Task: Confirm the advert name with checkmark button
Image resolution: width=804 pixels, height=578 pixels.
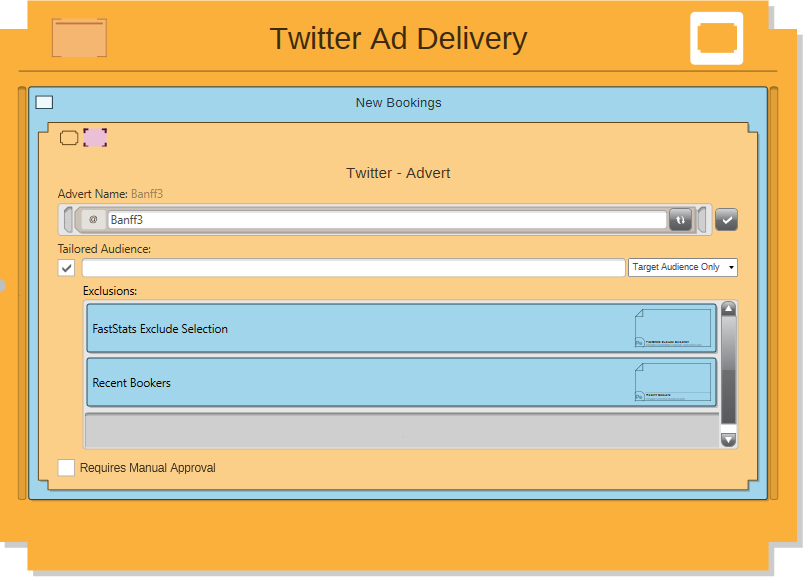Action: click(x=726, y=220)
